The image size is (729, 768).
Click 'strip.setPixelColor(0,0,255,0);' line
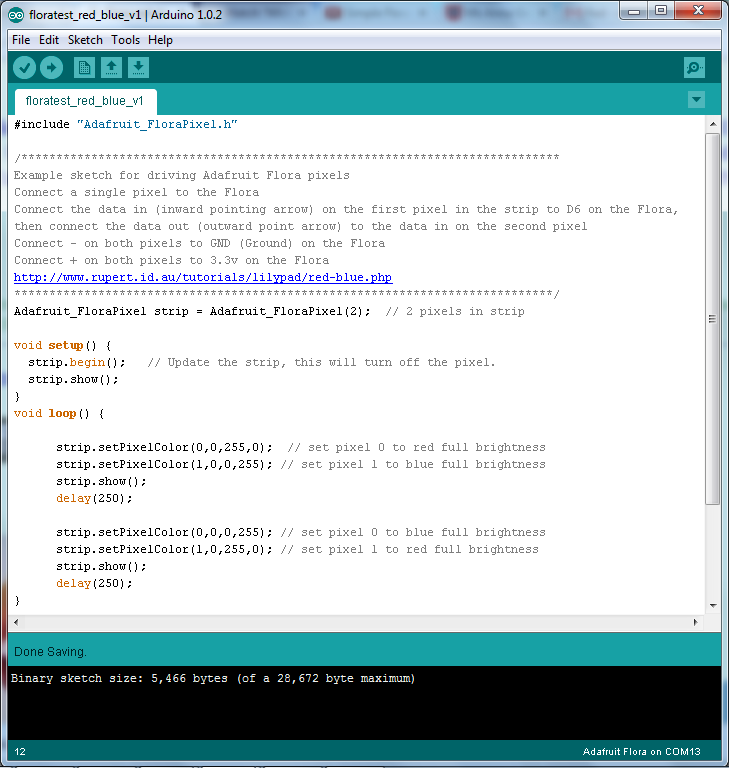pyautogui.click(x=164, y=448)
